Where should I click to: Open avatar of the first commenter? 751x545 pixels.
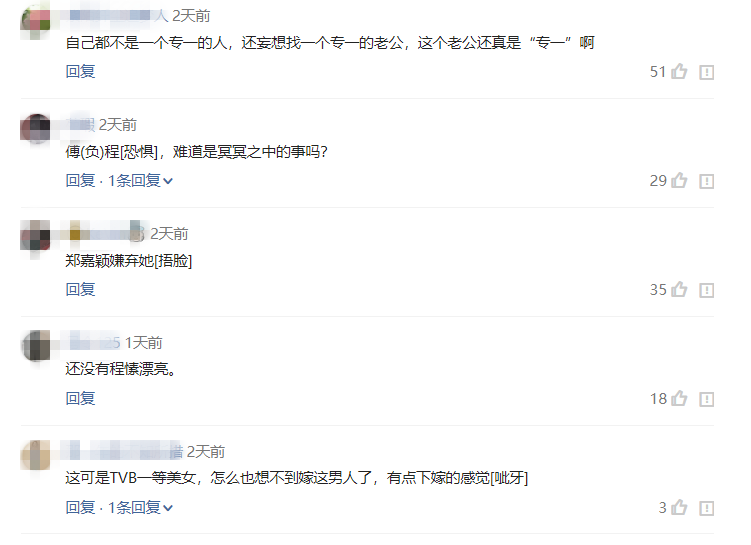point(35,20)
